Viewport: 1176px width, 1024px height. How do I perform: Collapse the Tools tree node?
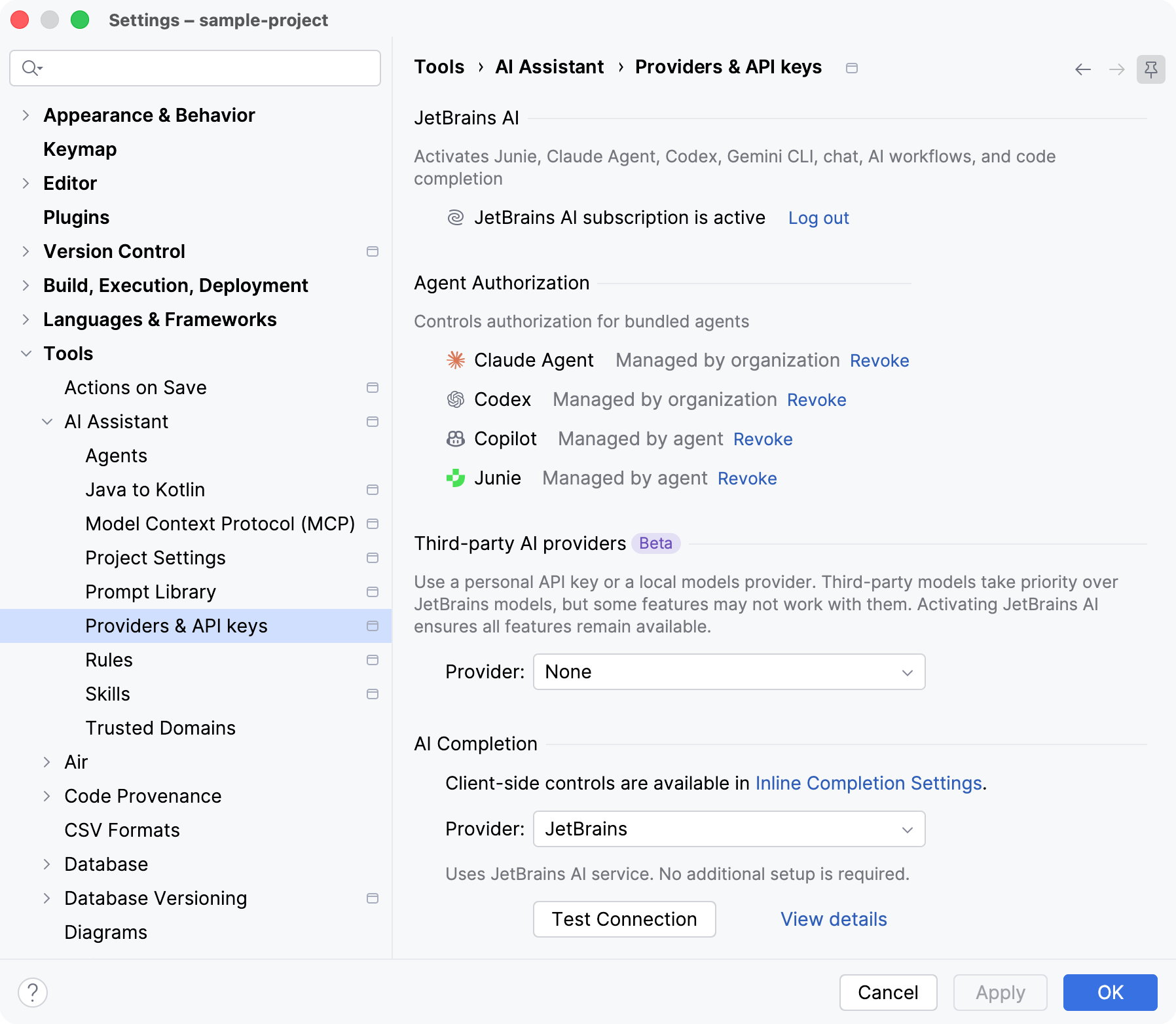[x=26, y=354]
